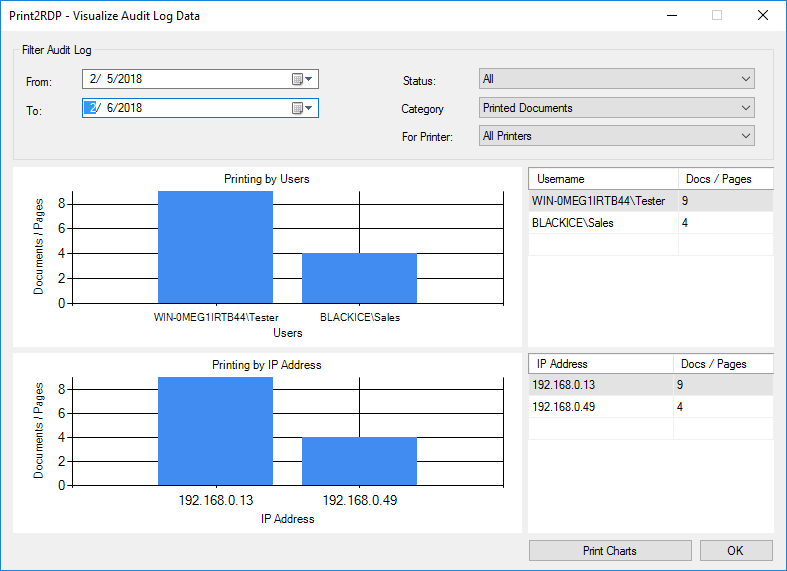This screenshot has height=571, width=787.
Task: Click the 192.168.0.13 bar in IP chart
Action: [215, 432]
